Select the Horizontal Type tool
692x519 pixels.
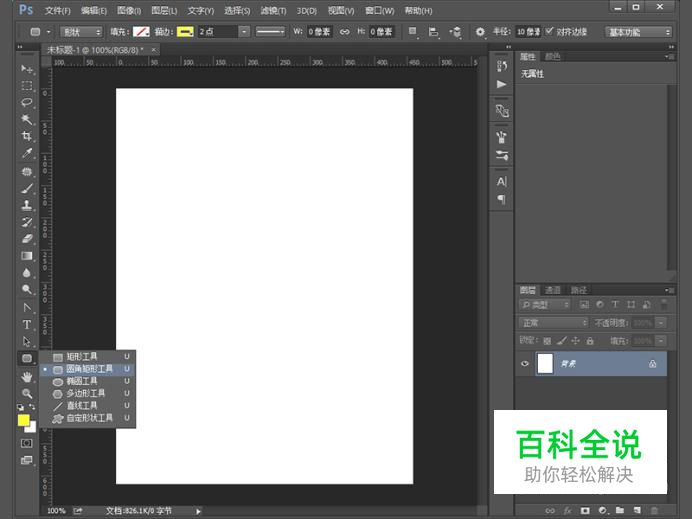click(x=27, y=325)
